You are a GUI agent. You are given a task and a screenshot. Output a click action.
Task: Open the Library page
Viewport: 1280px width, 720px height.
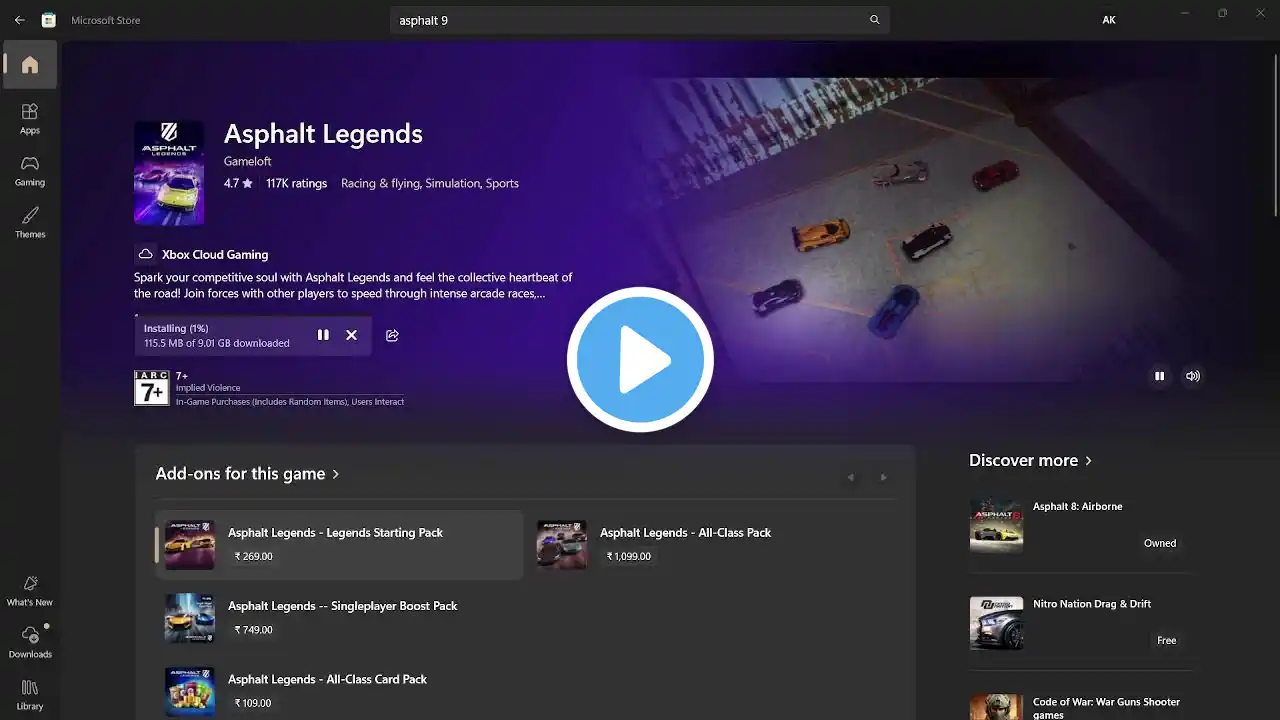30,693
